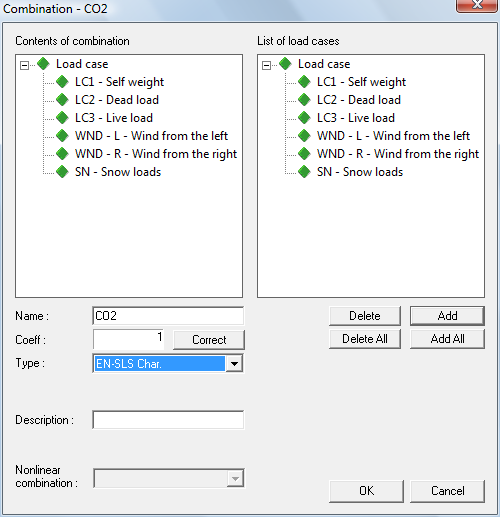The height and width of the screenshot is (517, 500).
Task: Select LC2 - Dead load in Contents of combination
Action: [x=117, y=100]
